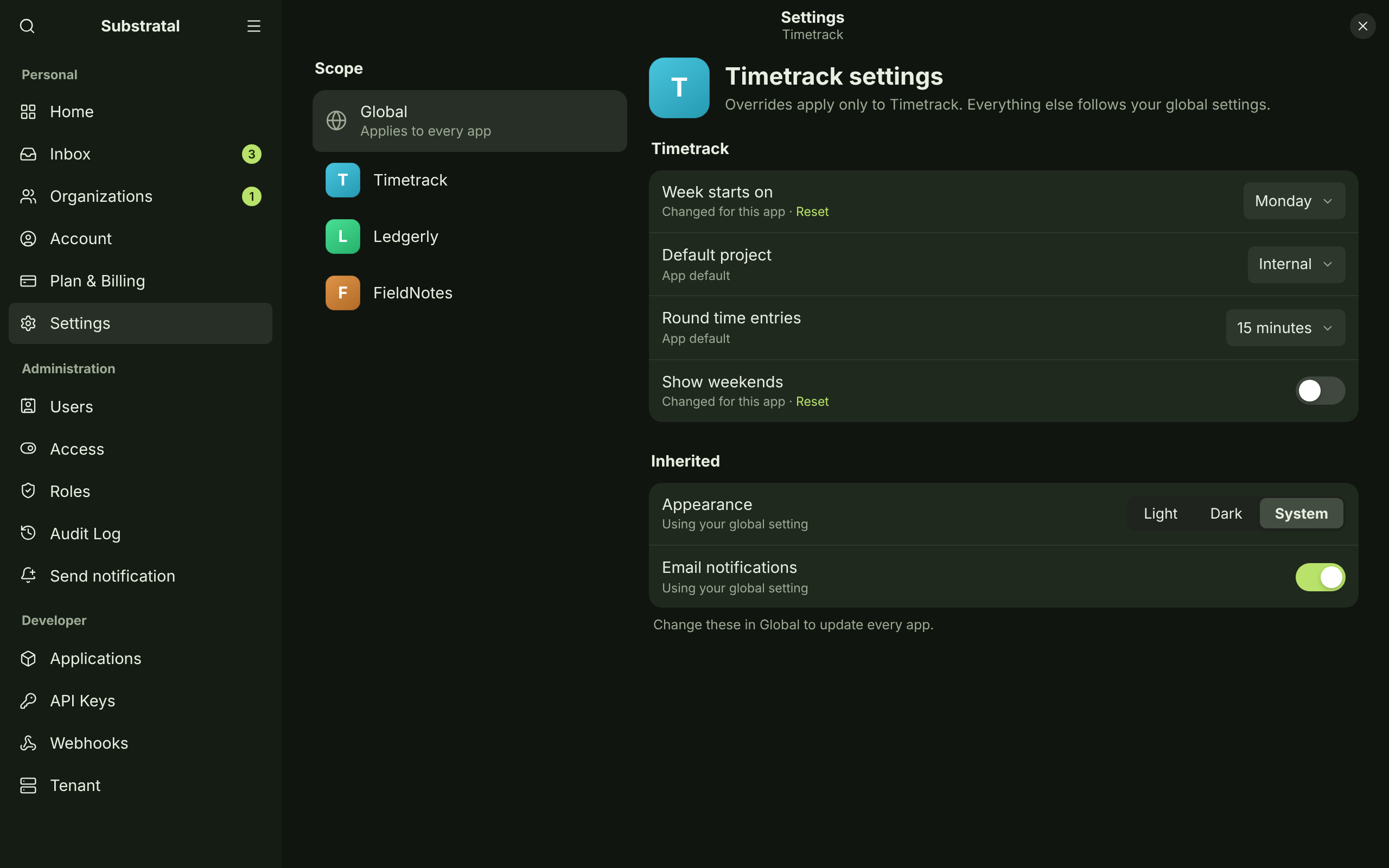Select Light appearance option

(1160, 513)
